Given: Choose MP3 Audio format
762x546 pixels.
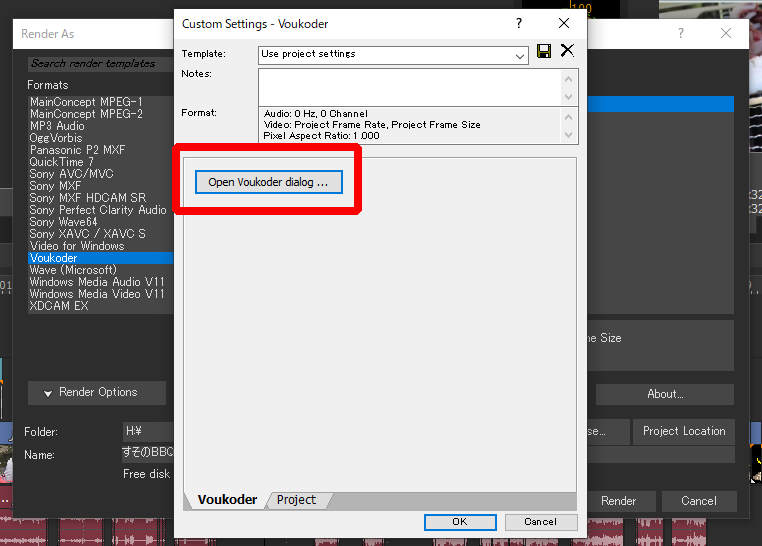Looking at the screenshot, I should (57, 126).
